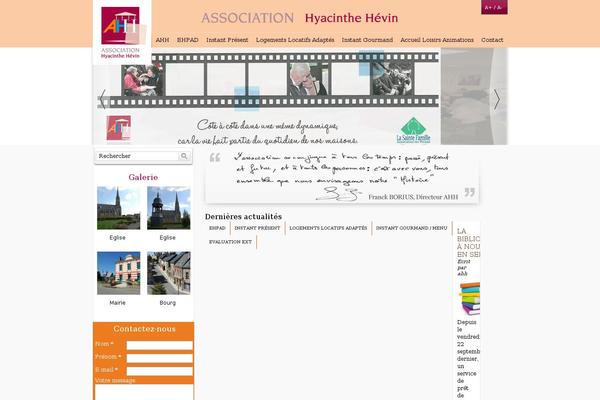Open the first Eglise gallery thumbnail
Image resolution: width=600 pixels, height=400 pixels.
119,208
